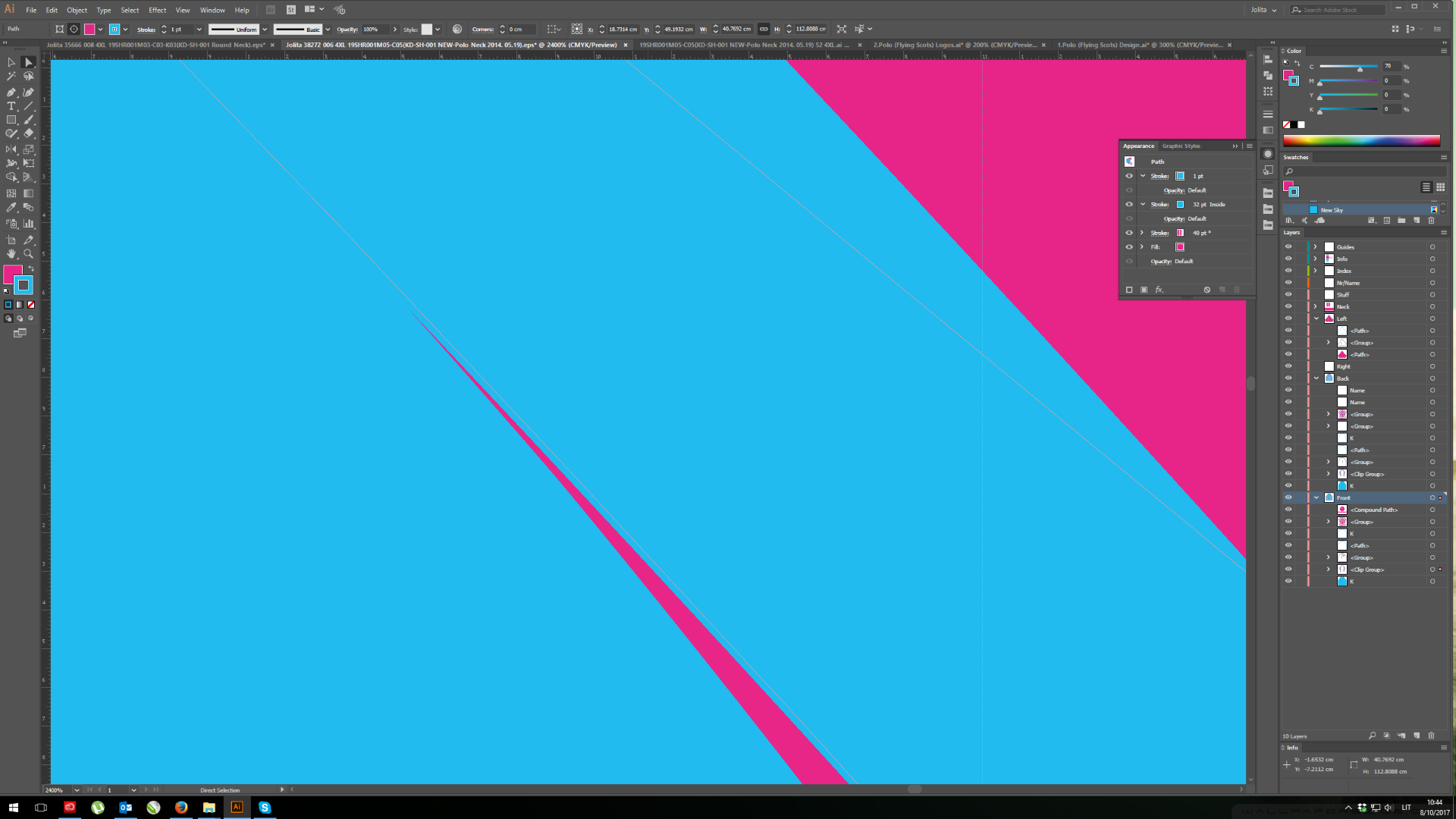Image resolution: width=1456 pixels, height=819 pixels.
Task: Click the Opacity label in control bar
Action: point(347,30)
